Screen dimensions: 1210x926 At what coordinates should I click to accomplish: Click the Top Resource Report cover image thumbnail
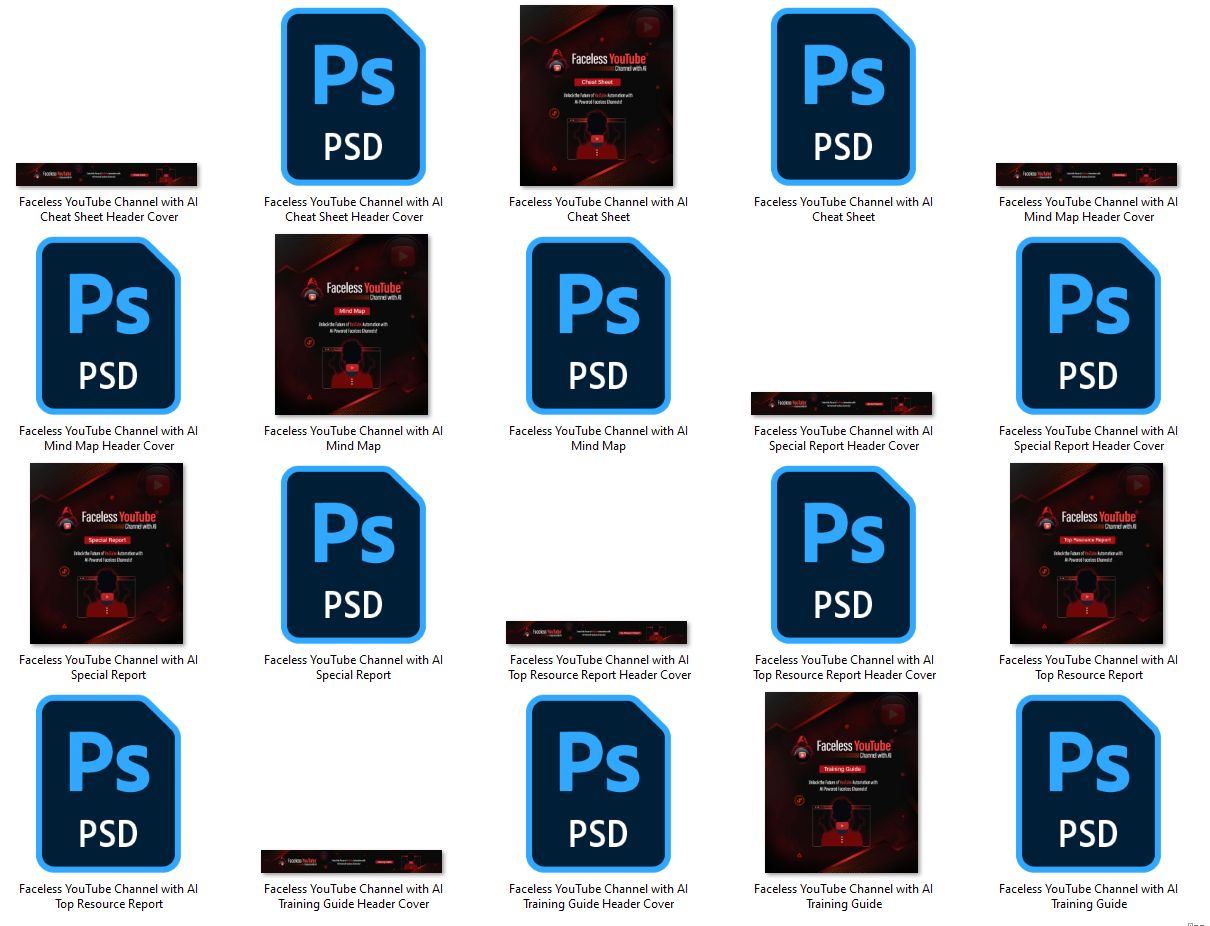tap(1087, 554)
